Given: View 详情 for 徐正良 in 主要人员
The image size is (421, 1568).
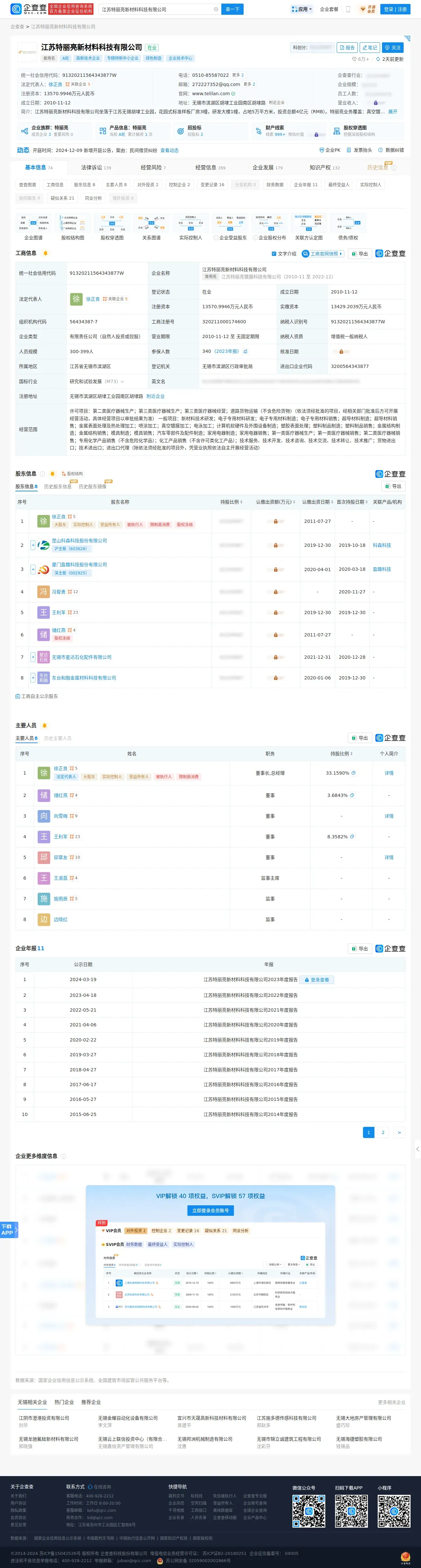Looking at the screenshot, I should [x=389, y=773].
